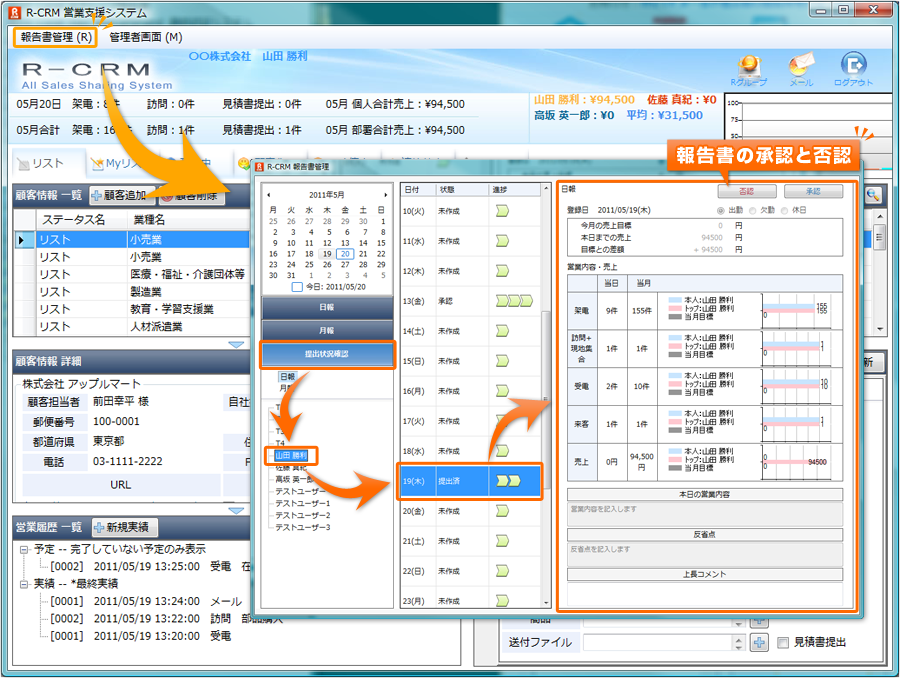Click the 反省点を記入します text area
Screen dimensions: 900x678
pyautogui.click(x=705, y=555)
